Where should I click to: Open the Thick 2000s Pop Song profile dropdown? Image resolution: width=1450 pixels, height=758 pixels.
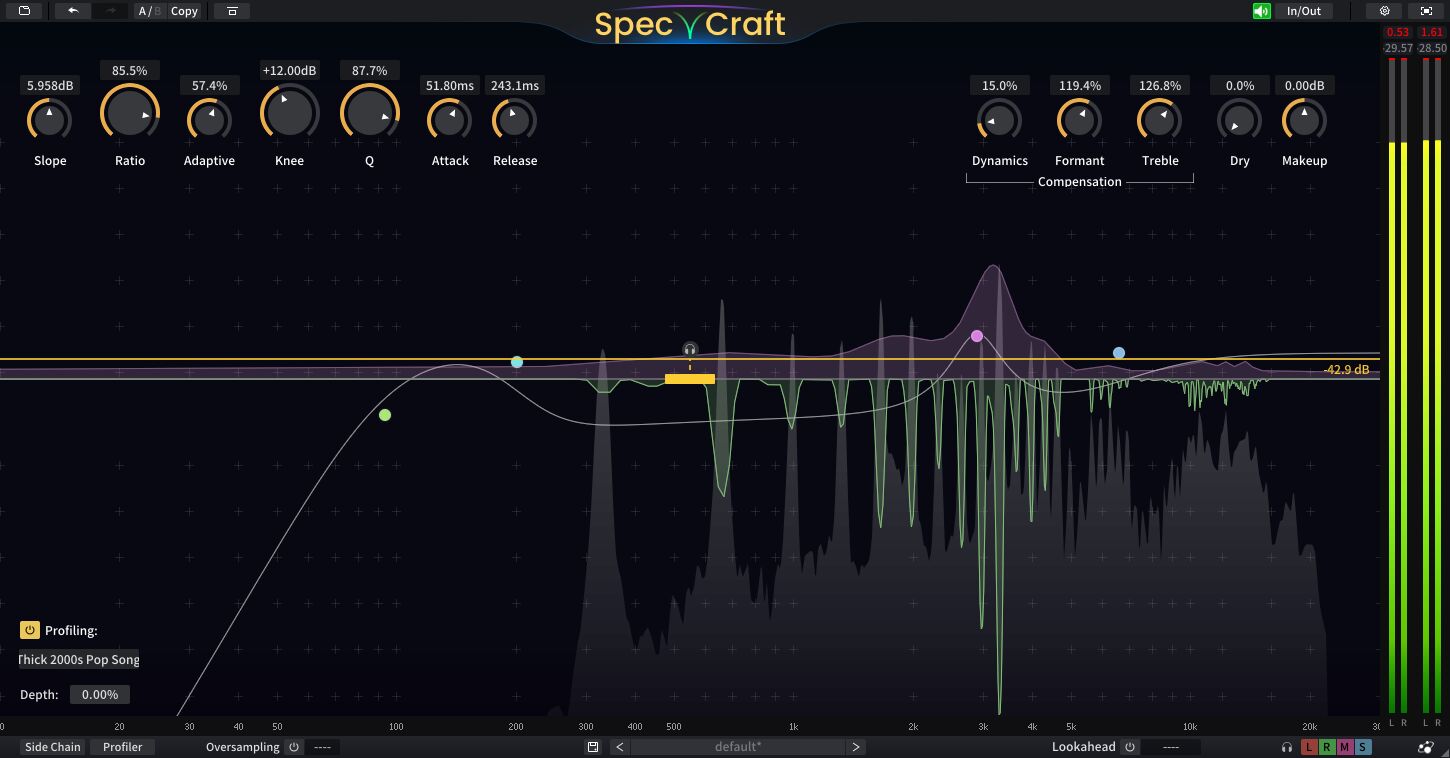click(79, 660)
